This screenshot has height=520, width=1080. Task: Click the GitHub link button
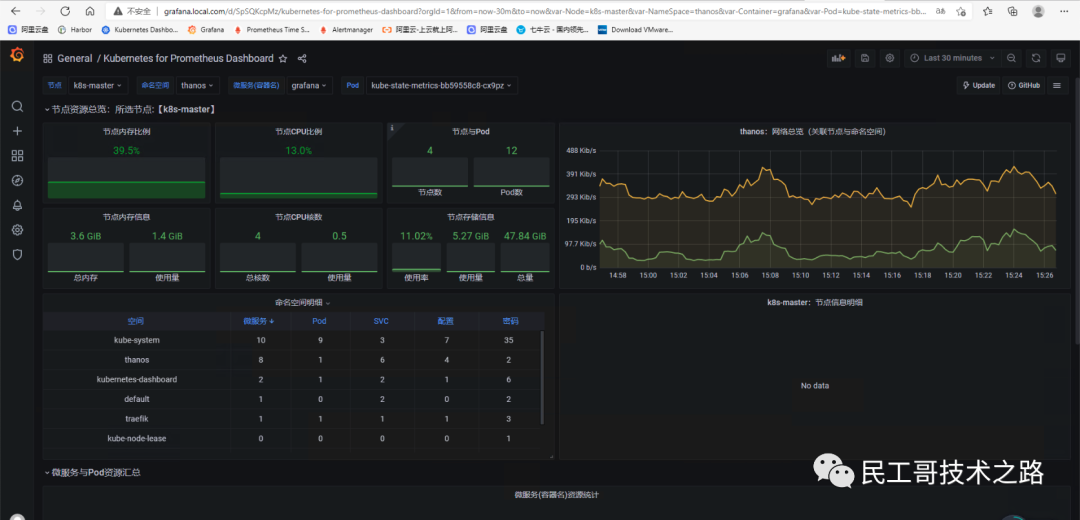coord(1024,85)
